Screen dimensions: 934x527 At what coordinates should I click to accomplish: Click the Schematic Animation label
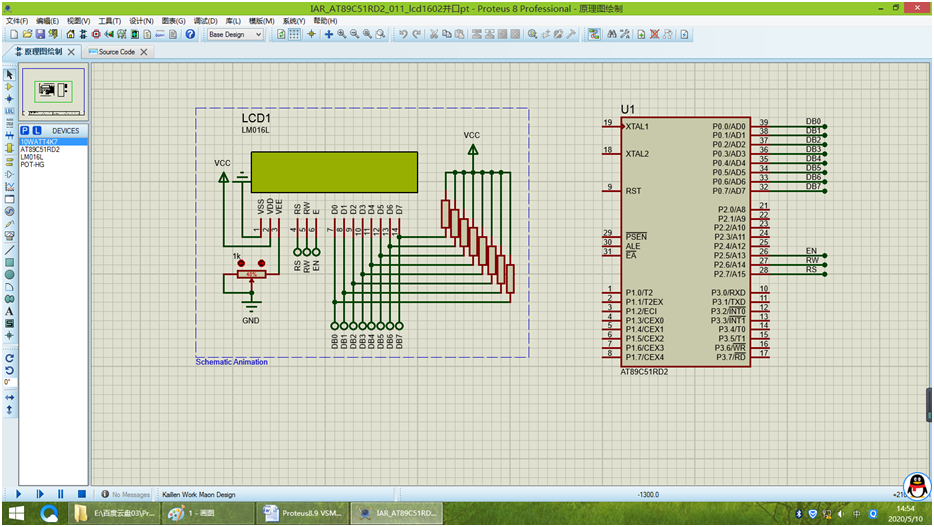pos(232,362)
